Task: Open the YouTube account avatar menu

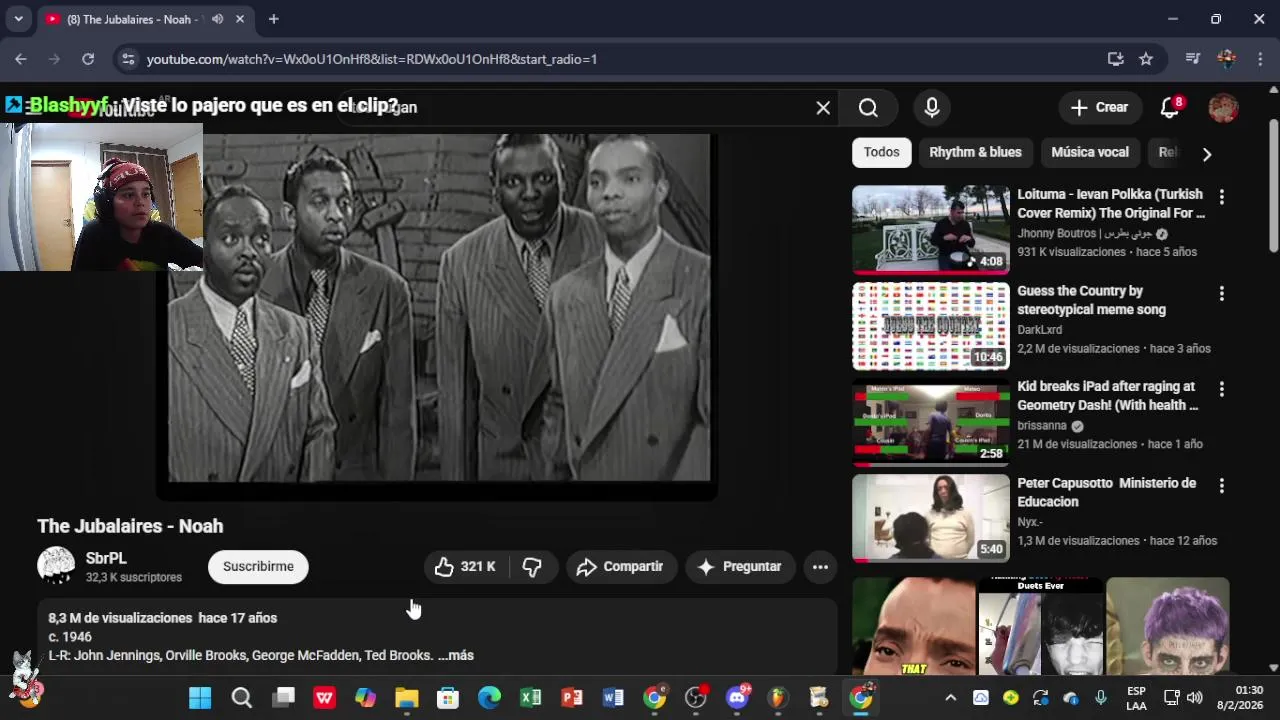Action: tap(1223, 107)
